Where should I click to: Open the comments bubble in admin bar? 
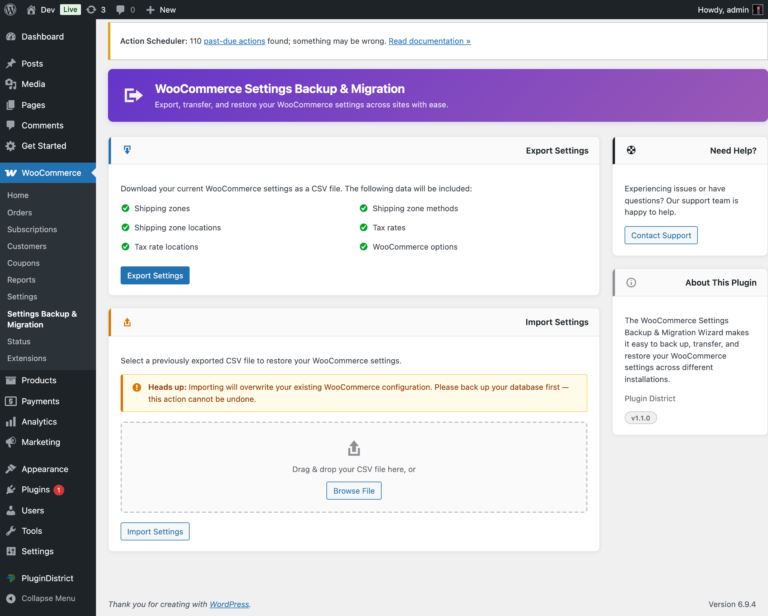click(120, 10)
